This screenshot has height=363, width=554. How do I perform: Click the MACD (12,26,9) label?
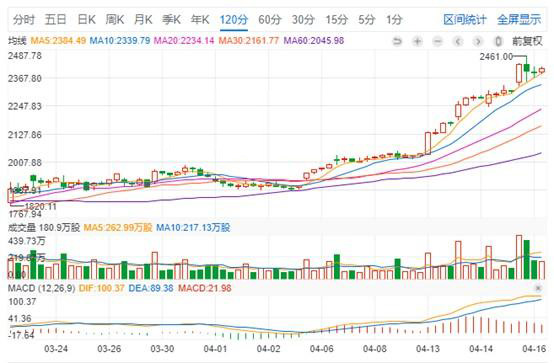pyautogui.click(x=41, y=288)
